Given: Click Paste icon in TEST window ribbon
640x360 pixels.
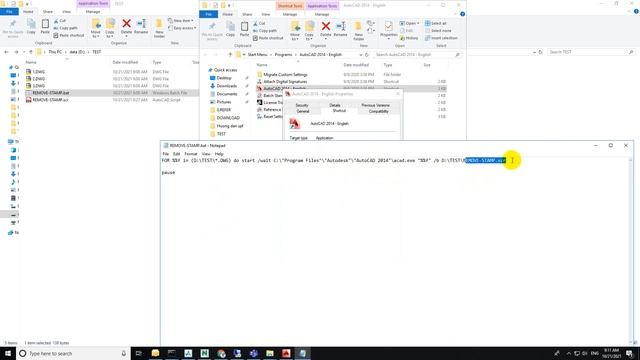Looking at the screenshot, I should point(45,27).
